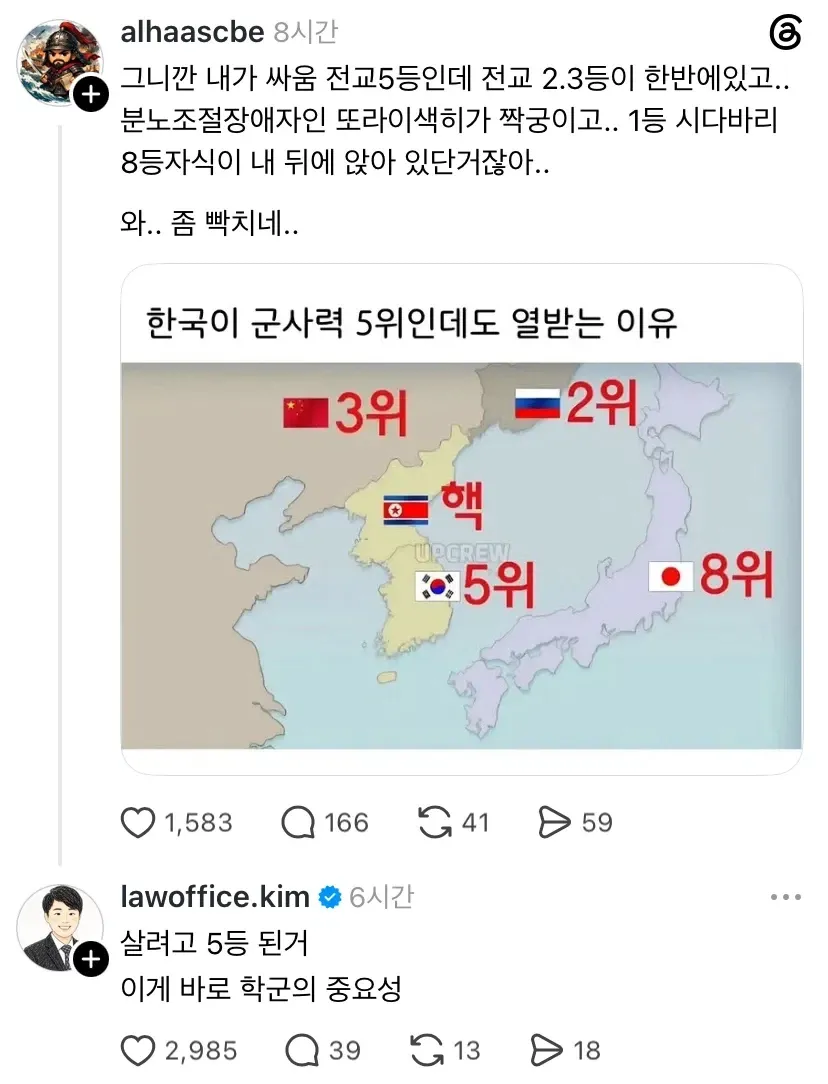Screen dimensions: 828x1084
Task: Like the alhaascbe post with heart icon
Action: coord(138,823)
